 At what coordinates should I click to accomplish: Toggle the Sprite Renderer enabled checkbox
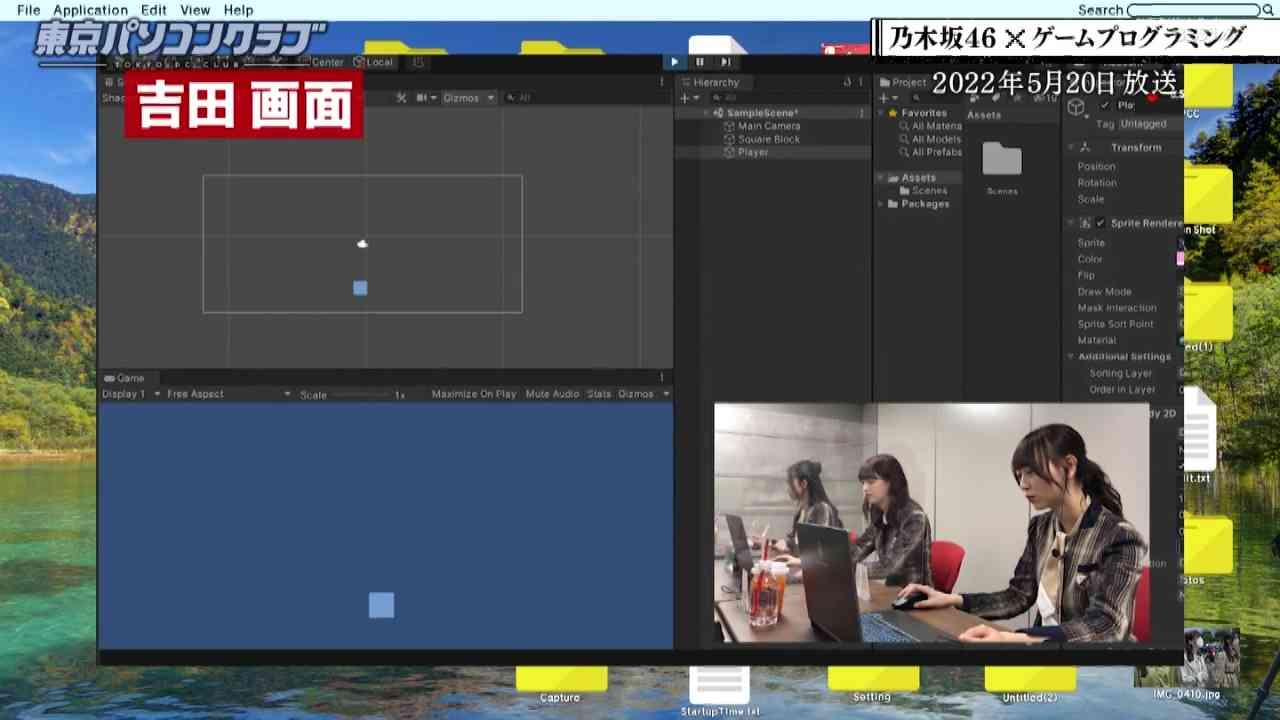(1101, 223)
